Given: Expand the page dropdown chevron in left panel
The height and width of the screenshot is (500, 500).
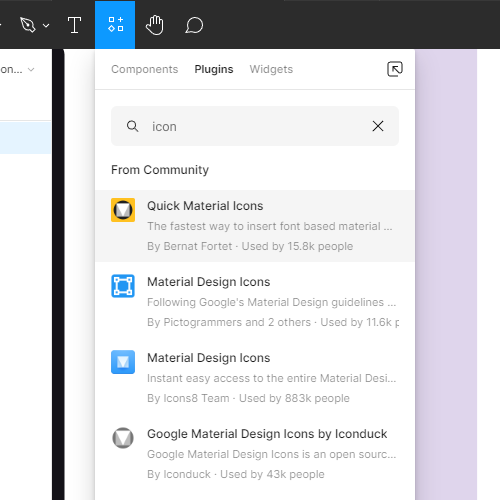Looking at the screenshot, I should [x=31, y=70].
